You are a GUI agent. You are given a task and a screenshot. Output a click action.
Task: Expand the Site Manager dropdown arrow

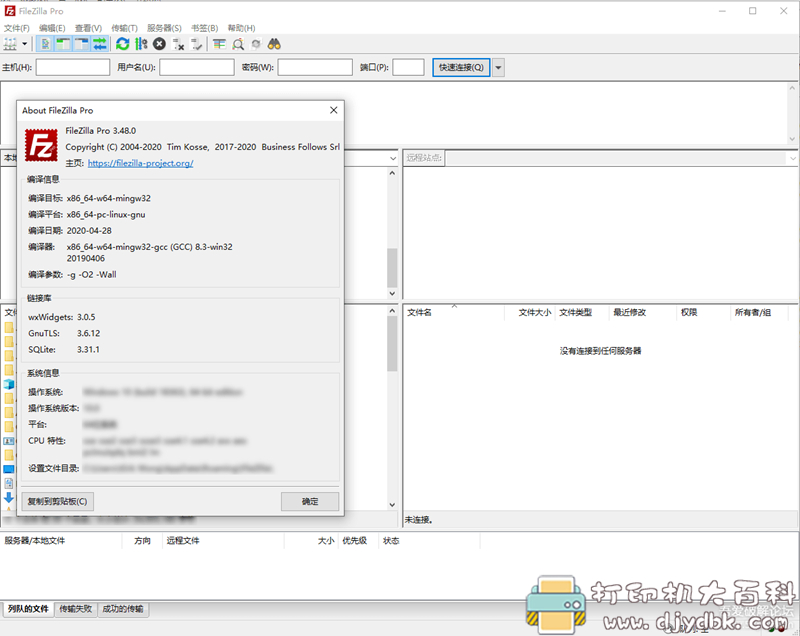click(24, 44)
